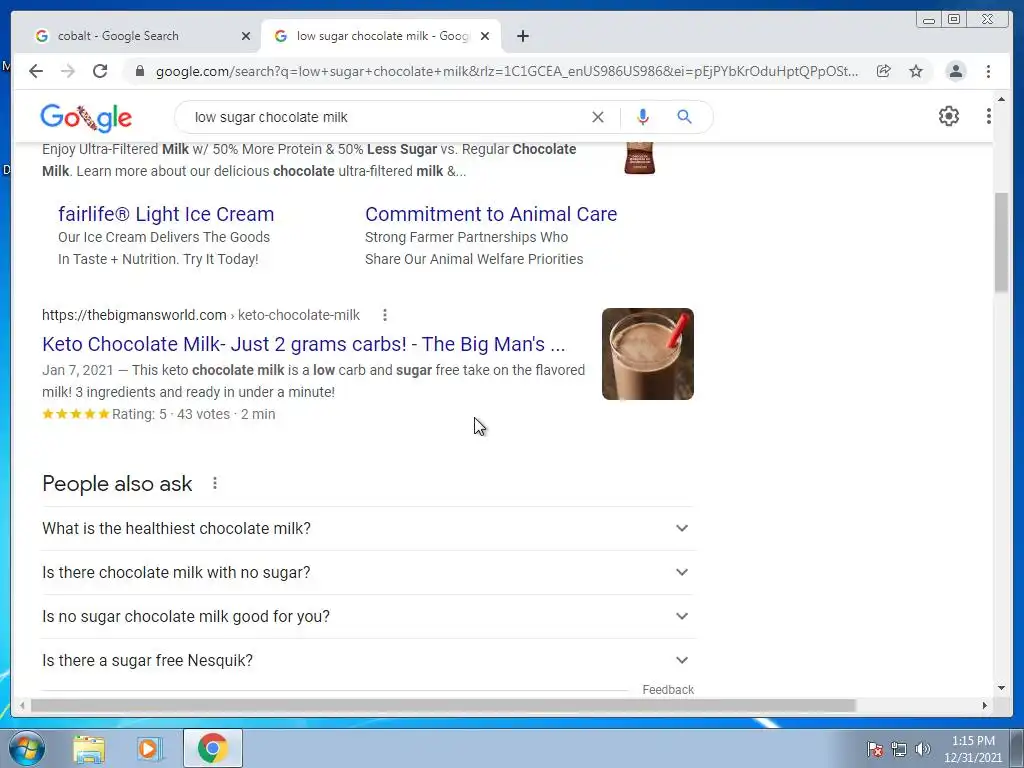Reload the page with refresh icon
The width and height of the screenshot is (1024, 768).
[x=100, y=71]
